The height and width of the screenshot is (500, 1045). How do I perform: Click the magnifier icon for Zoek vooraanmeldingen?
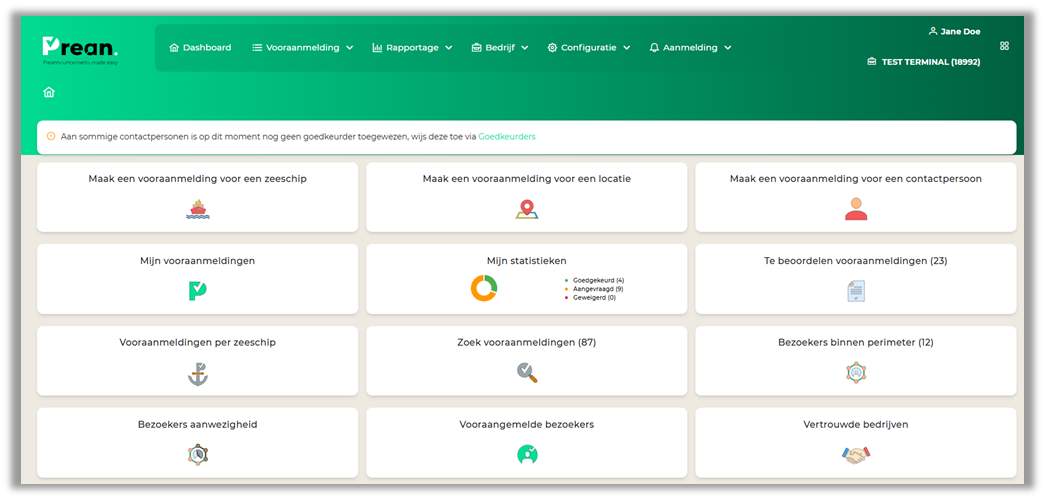tap(527, 373)
